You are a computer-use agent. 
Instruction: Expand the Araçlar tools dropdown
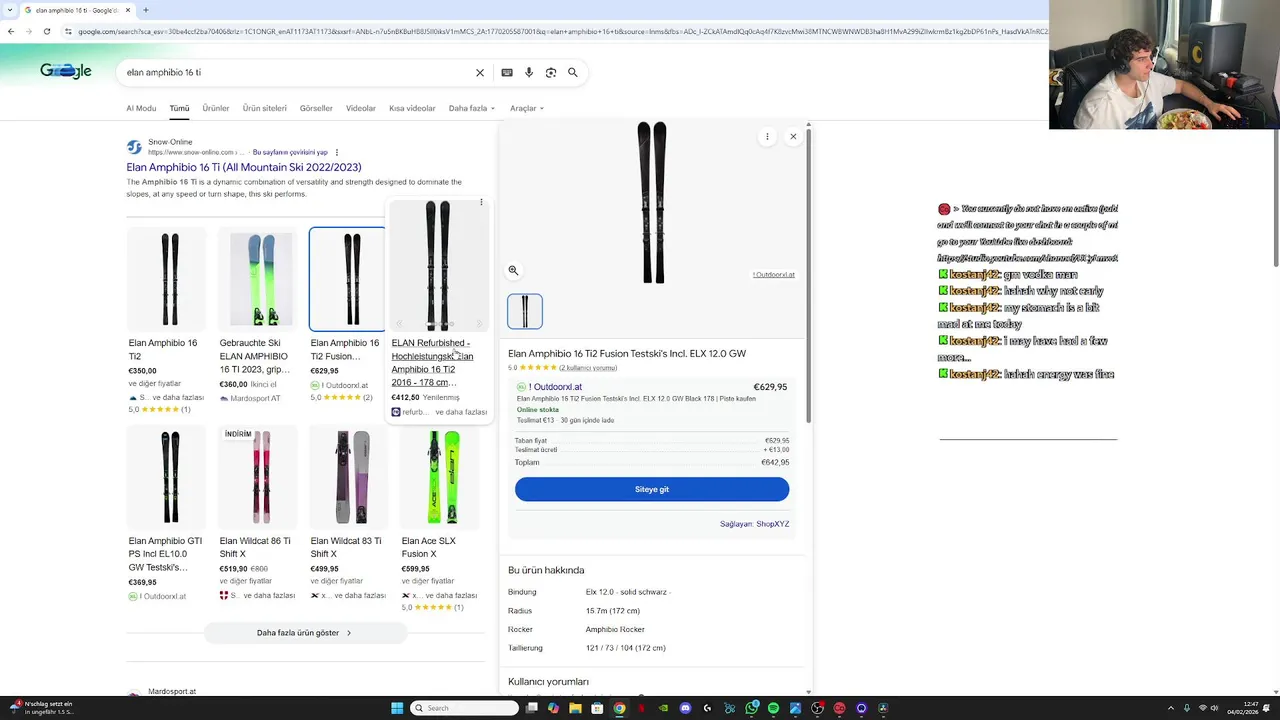(x=527, y=108)
